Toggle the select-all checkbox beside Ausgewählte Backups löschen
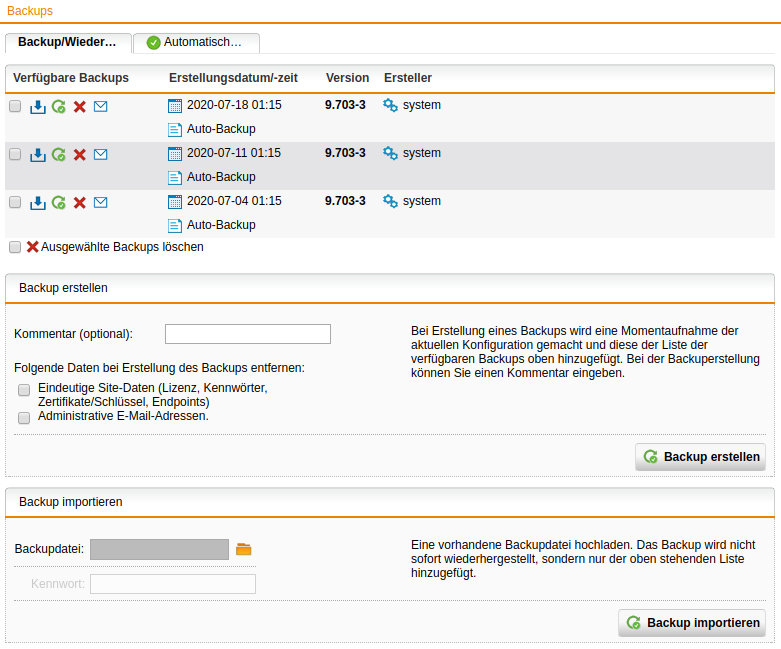781x649 pixels. pos(15,247)
